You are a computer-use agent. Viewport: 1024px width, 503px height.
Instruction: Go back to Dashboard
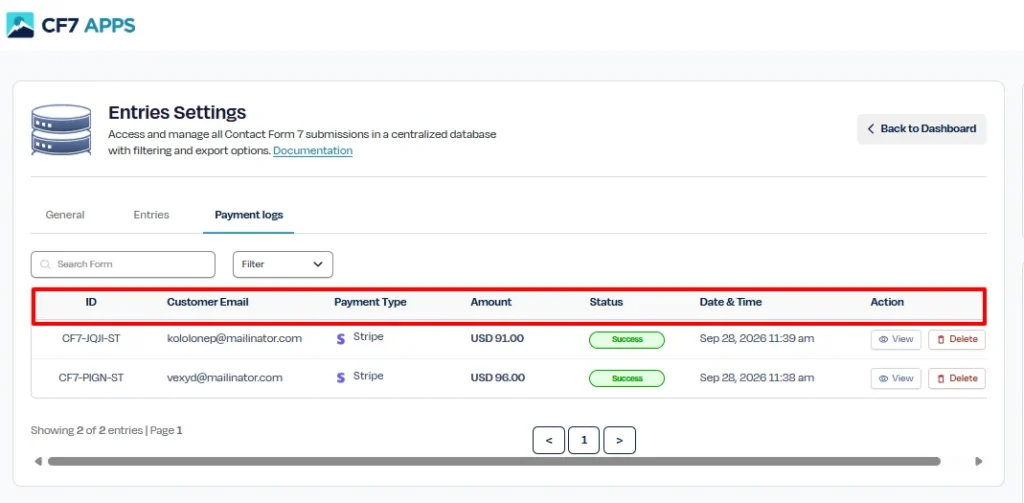coord(921,129)
